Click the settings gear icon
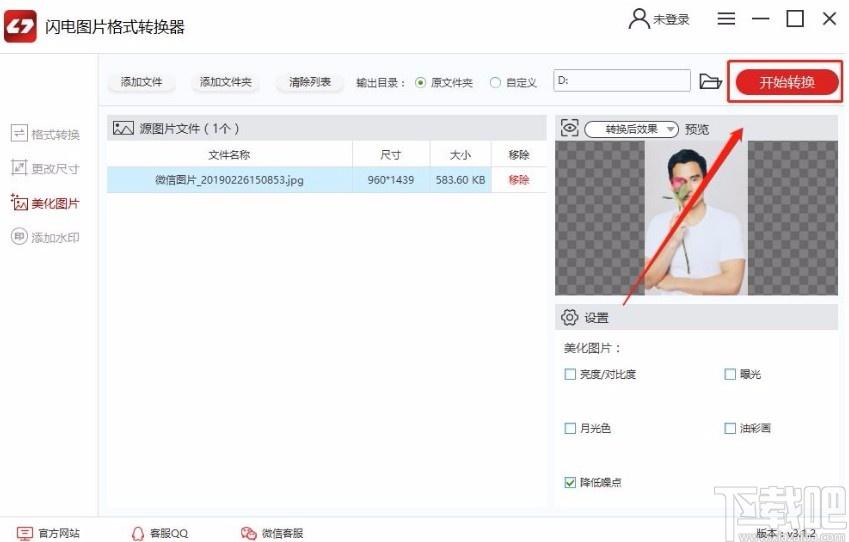This screenshot has width=849, height=542. [x=569, y=317]
